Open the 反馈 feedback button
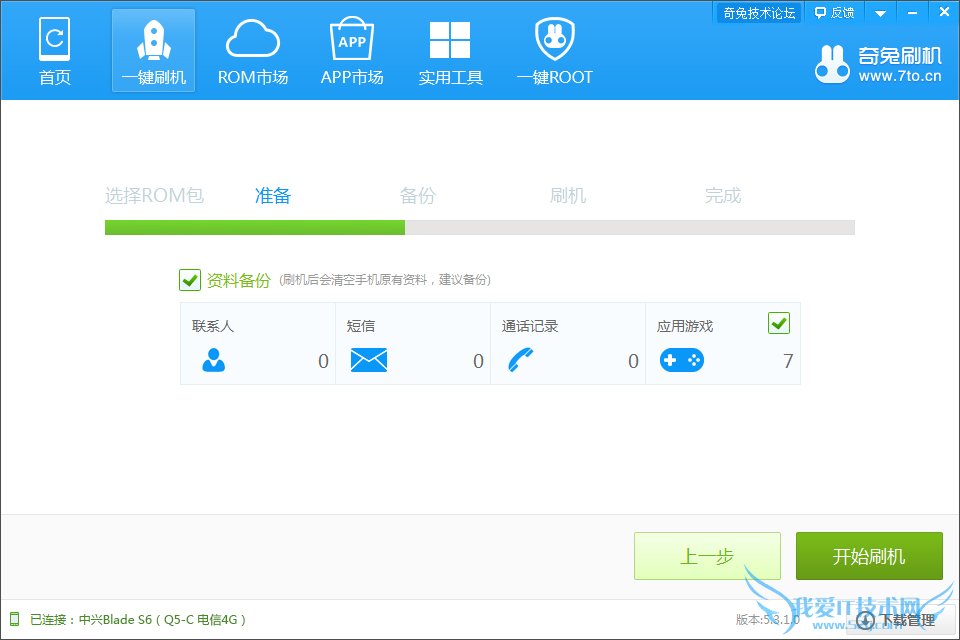 tap(834, 13)
